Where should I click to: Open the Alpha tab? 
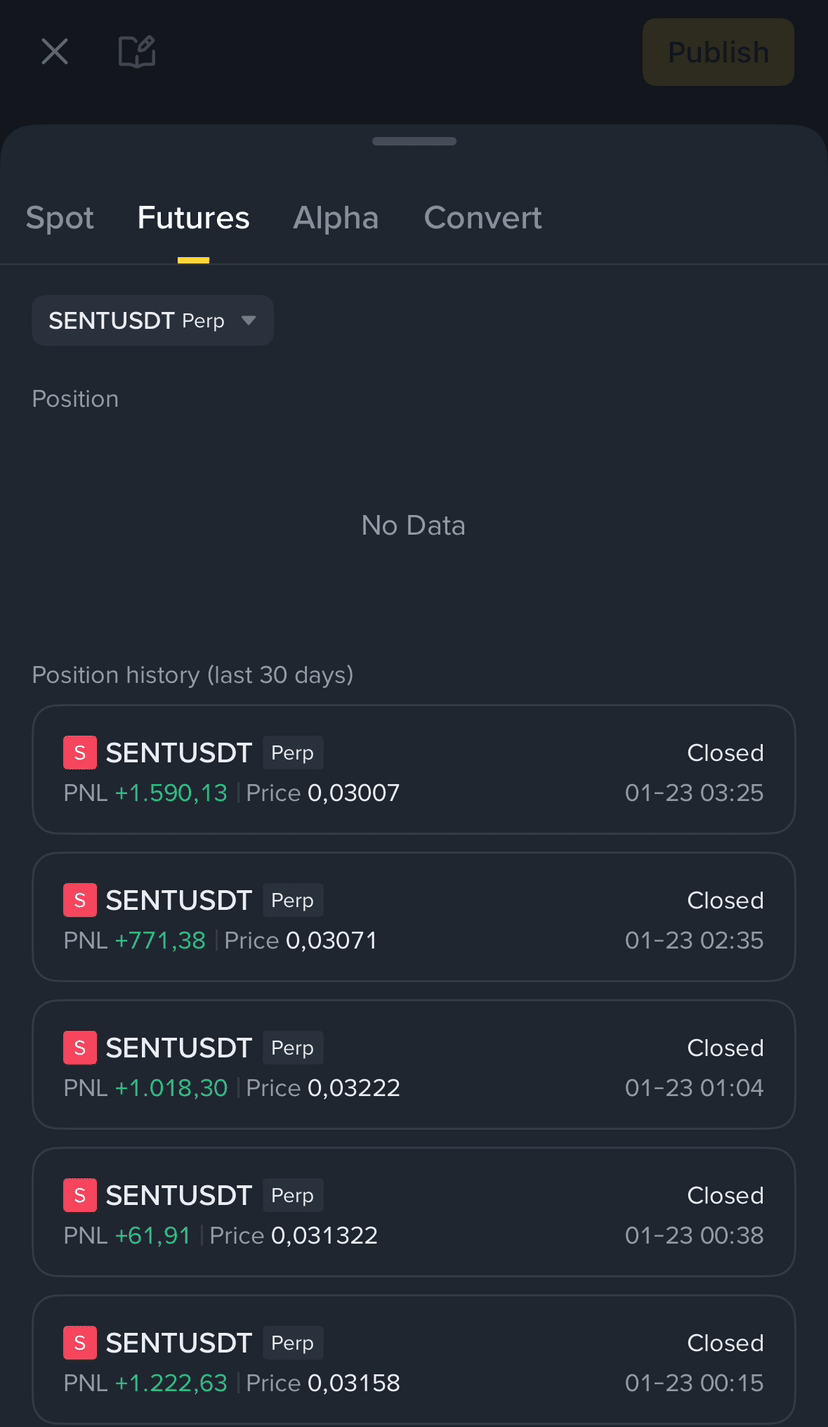pyautogui.click(x=336, y=218)
